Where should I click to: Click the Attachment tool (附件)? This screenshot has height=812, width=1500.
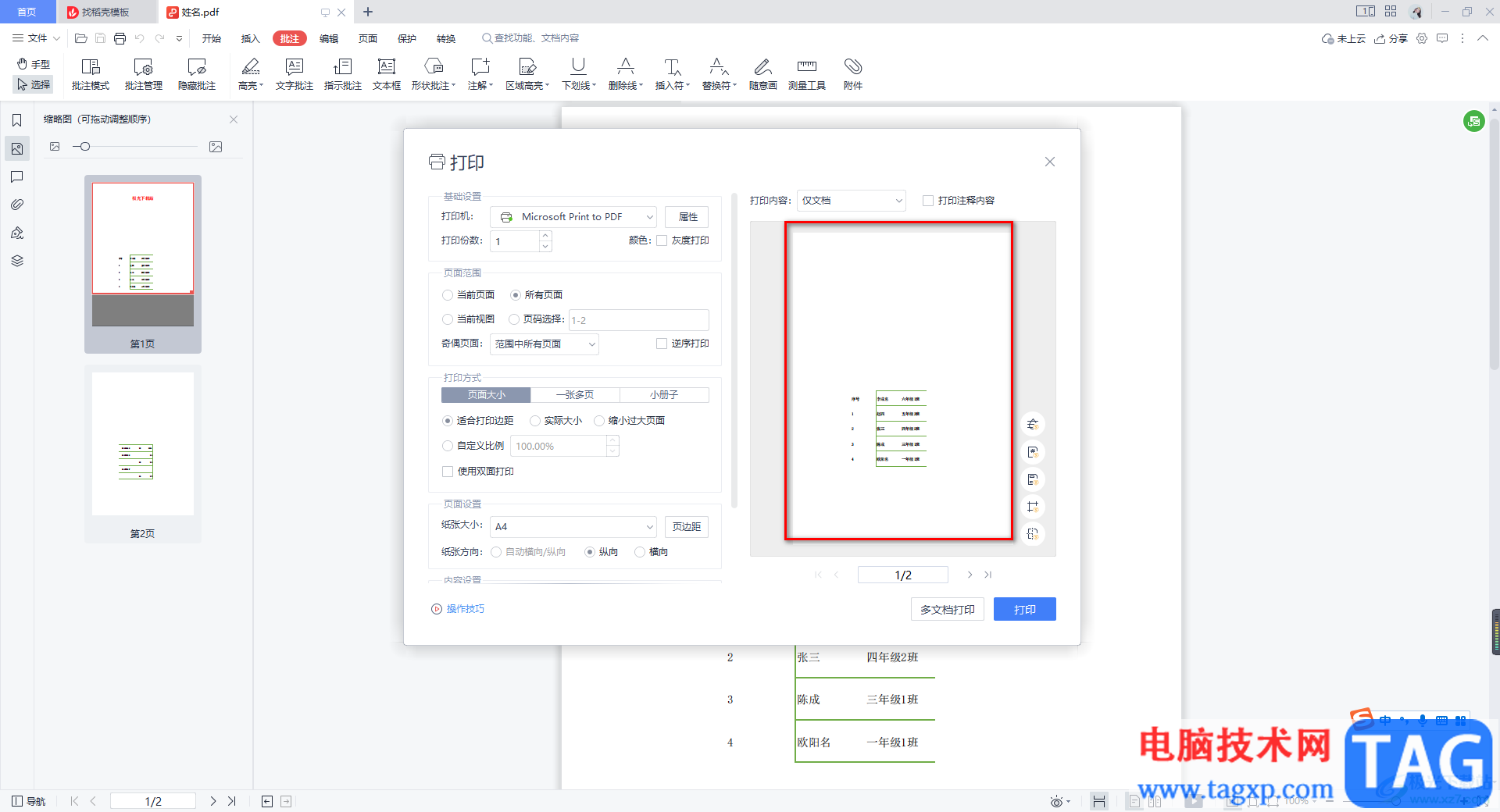[x=853, y=74]
